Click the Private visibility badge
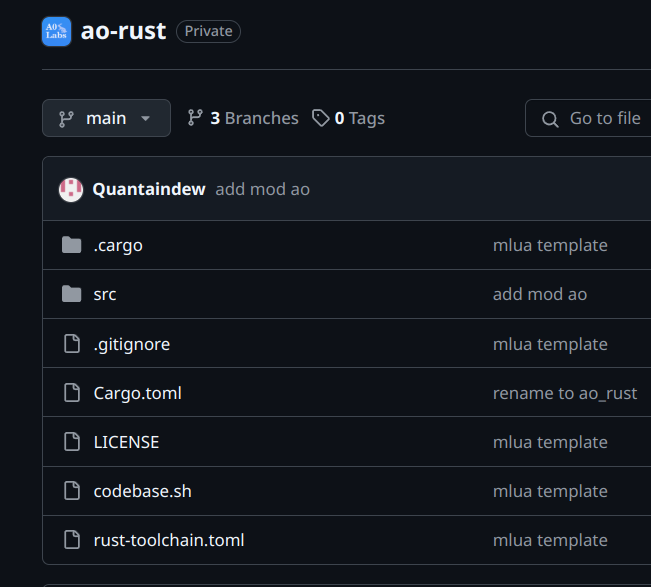 [208, 31]
